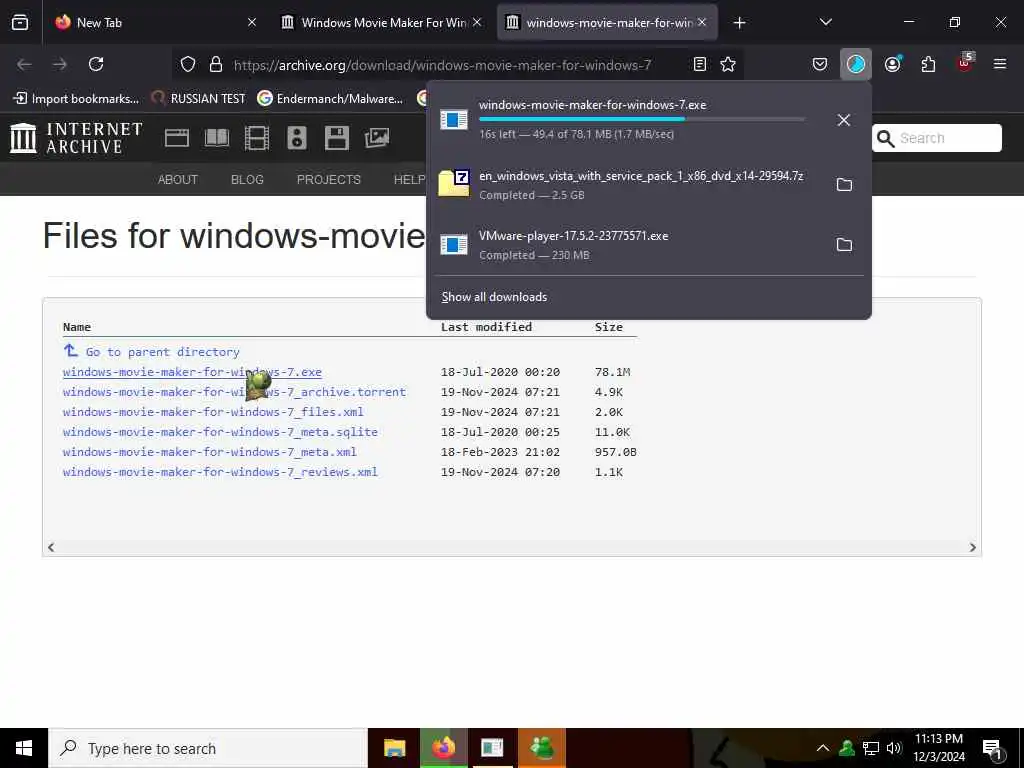Show Vista 7z file in folder
This screenshot has width=1024, height=768.
click(x=844, y=185)
